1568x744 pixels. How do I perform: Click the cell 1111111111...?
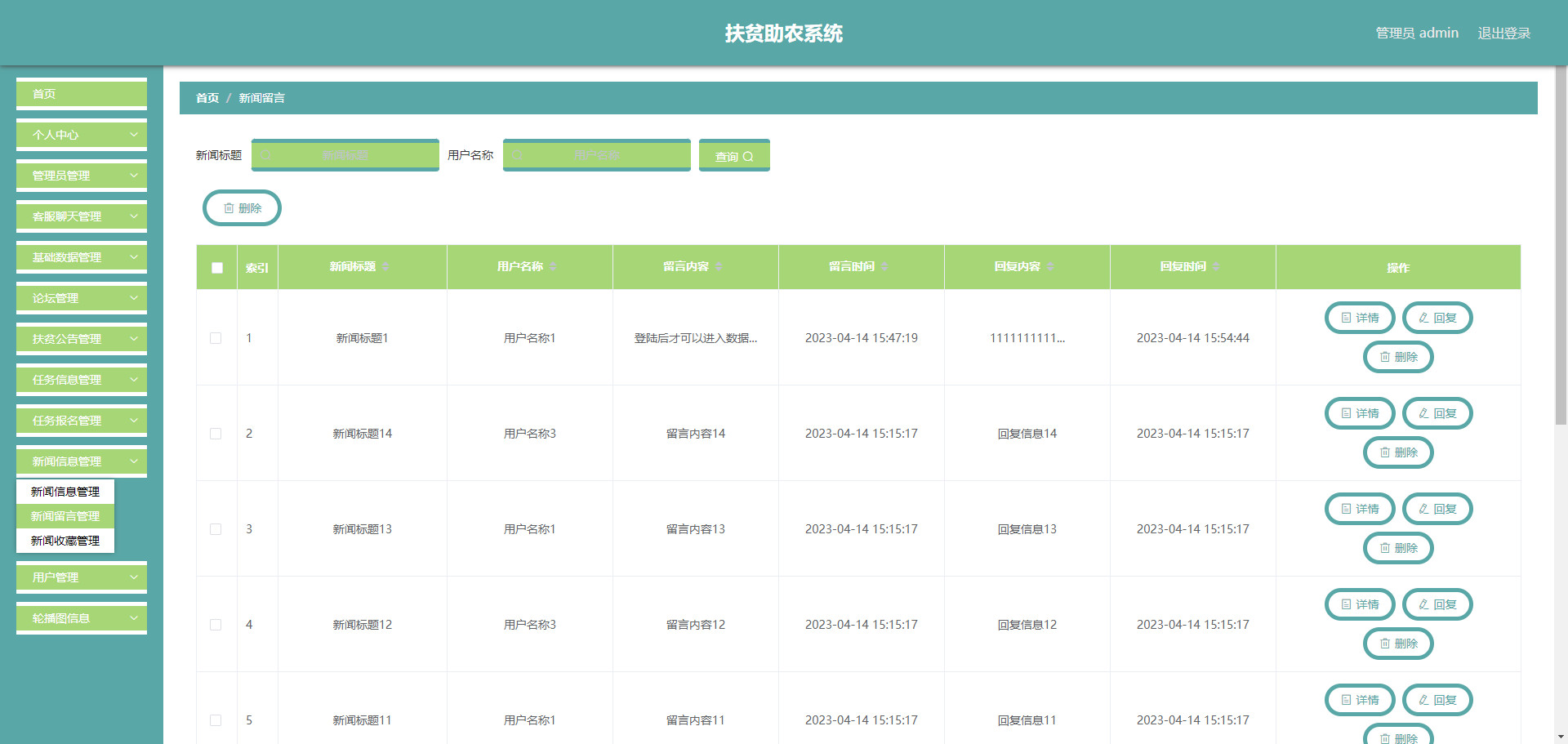1027,338
